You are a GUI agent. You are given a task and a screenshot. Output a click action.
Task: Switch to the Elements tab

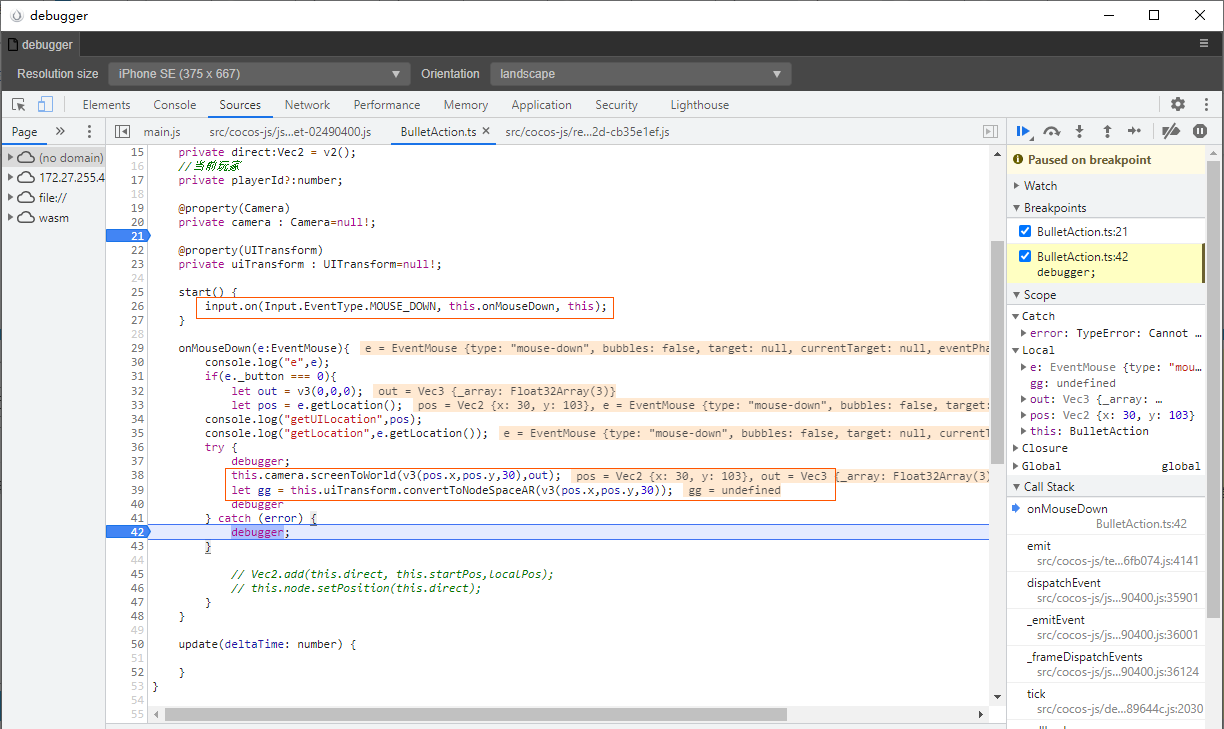(106, 105)
